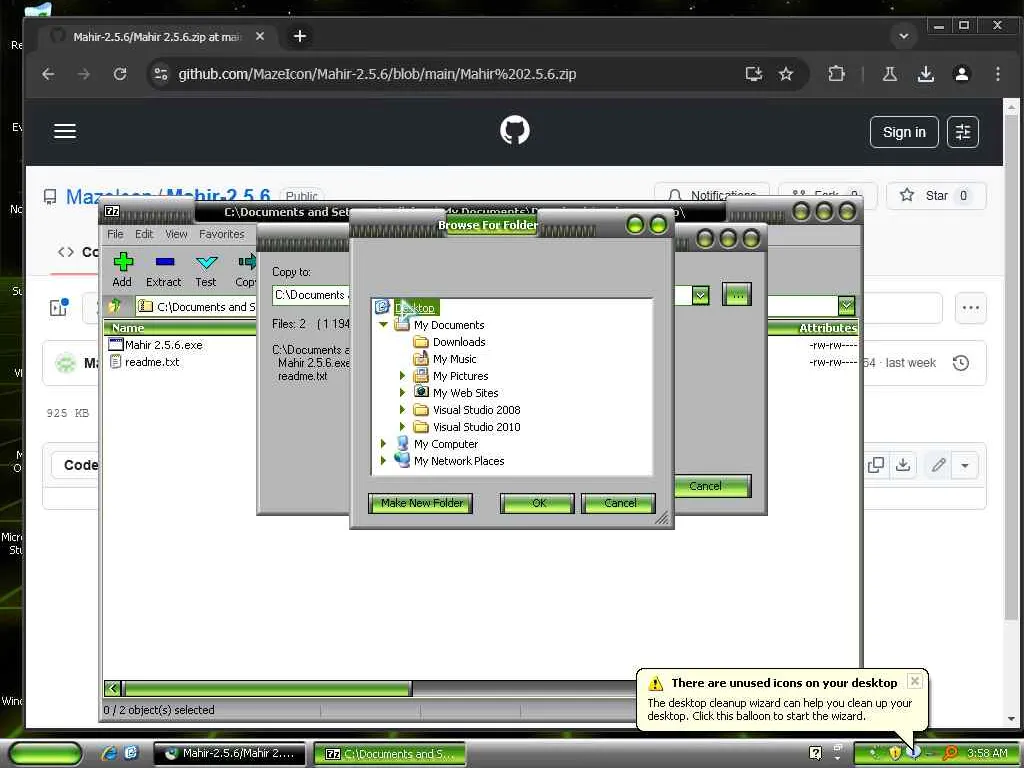The width and height of the screenshot is (1024, 768).
Task: Open the Edit menu in 7-Zip
Action: [x=144, y=234]
